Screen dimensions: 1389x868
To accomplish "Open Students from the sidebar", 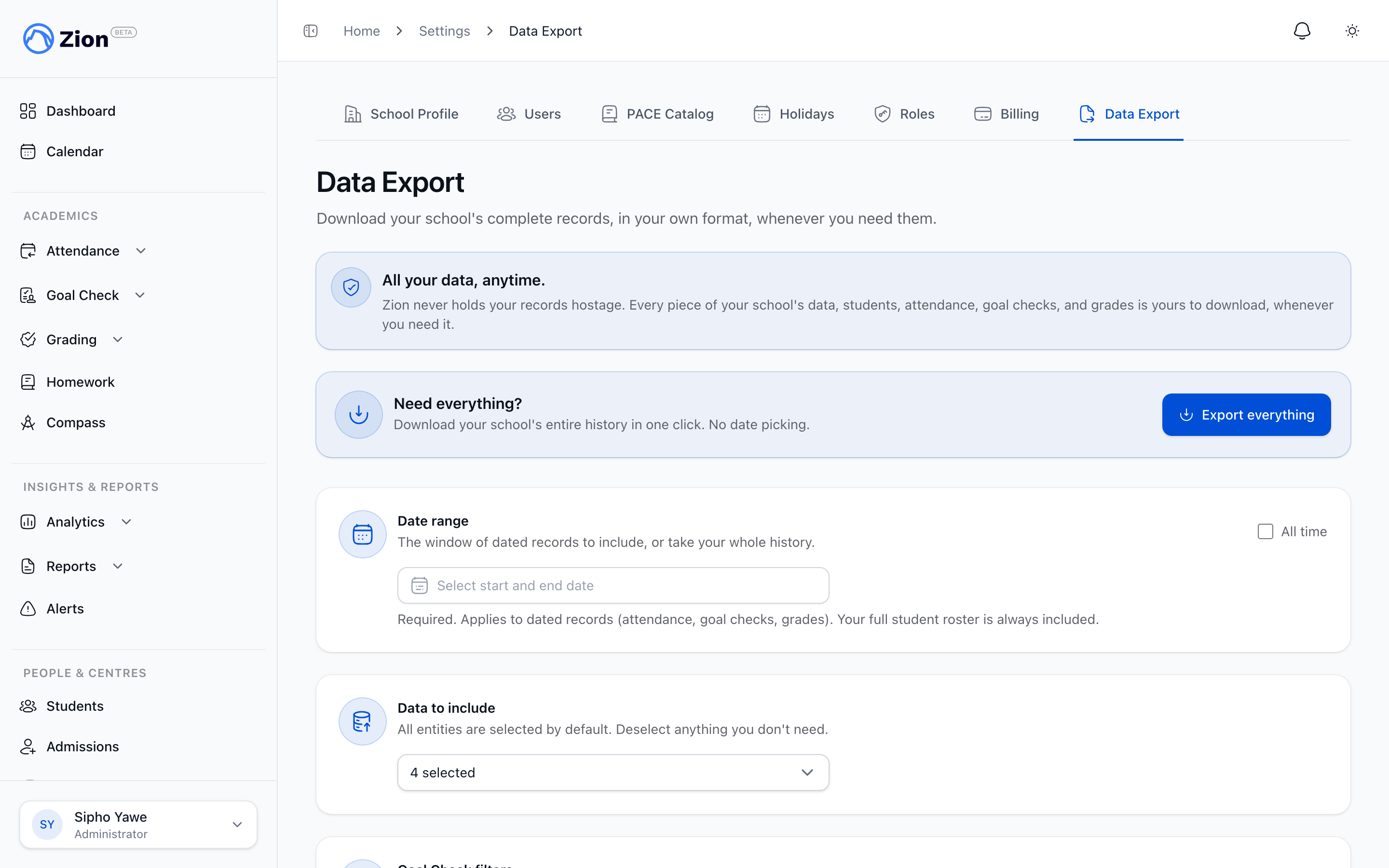I will 75,706.
